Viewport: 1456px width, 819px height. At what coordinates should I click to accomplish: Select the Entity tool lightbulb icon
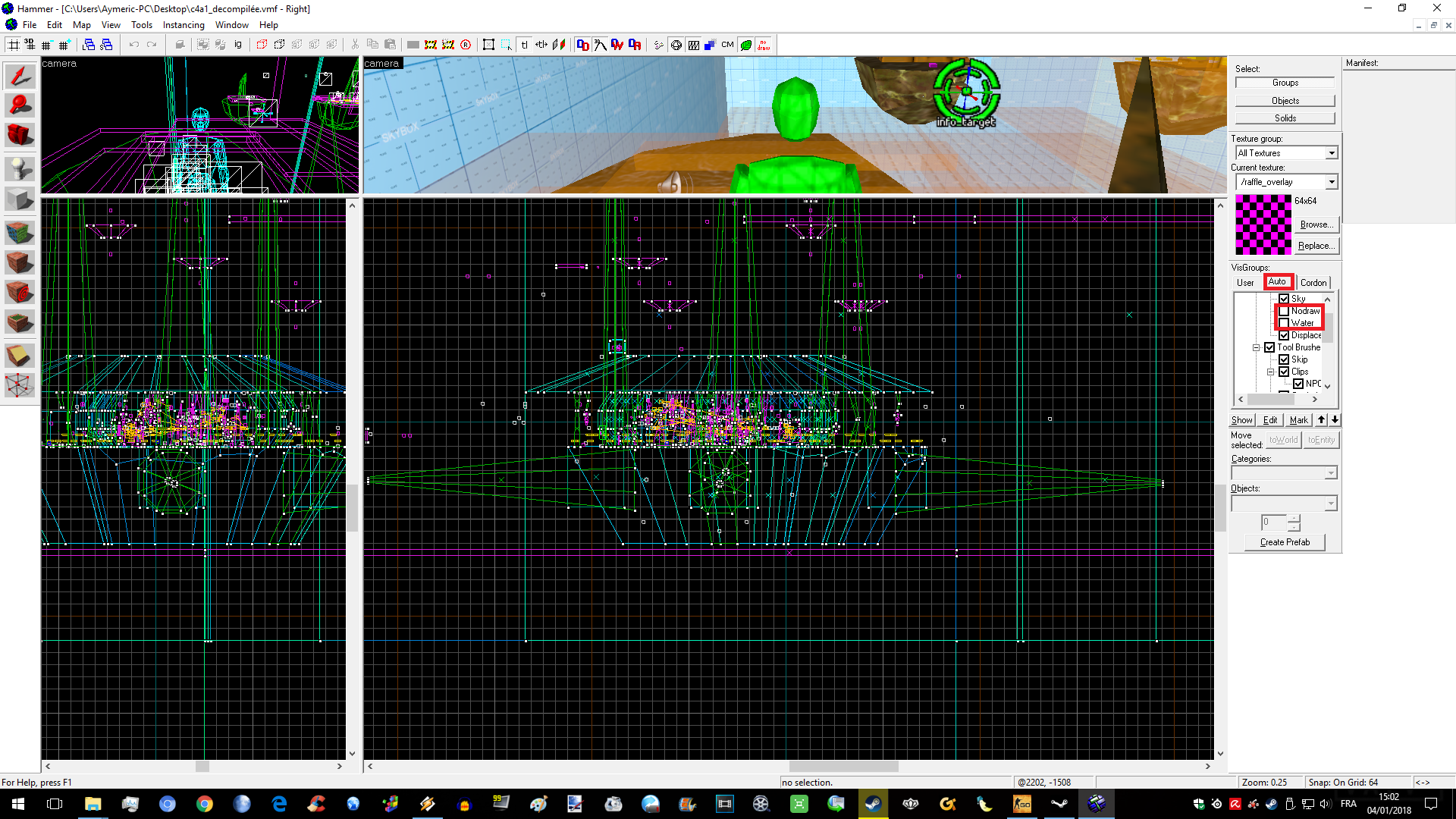point(20,168)
